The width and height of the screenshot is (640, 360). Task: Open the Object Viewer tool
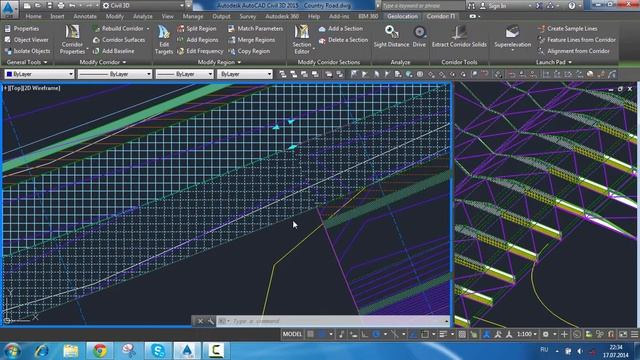27,40
